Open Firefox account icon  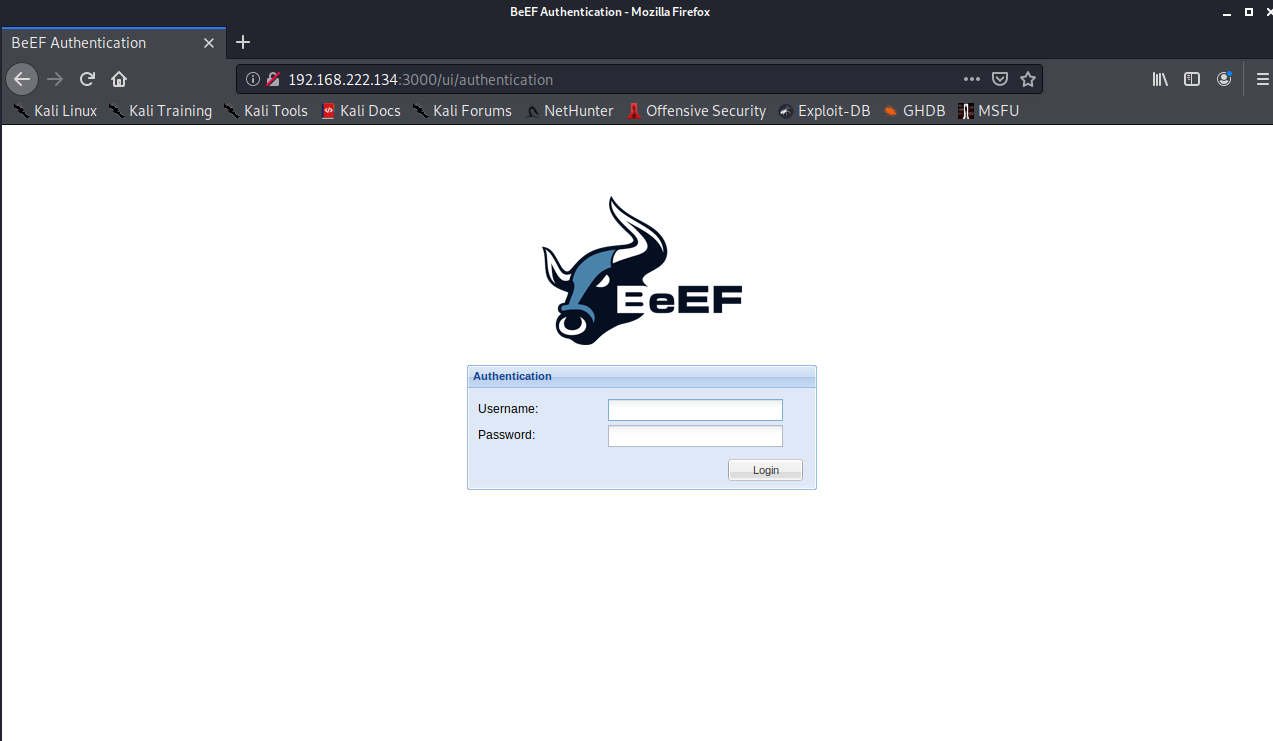pos(1224,79)
